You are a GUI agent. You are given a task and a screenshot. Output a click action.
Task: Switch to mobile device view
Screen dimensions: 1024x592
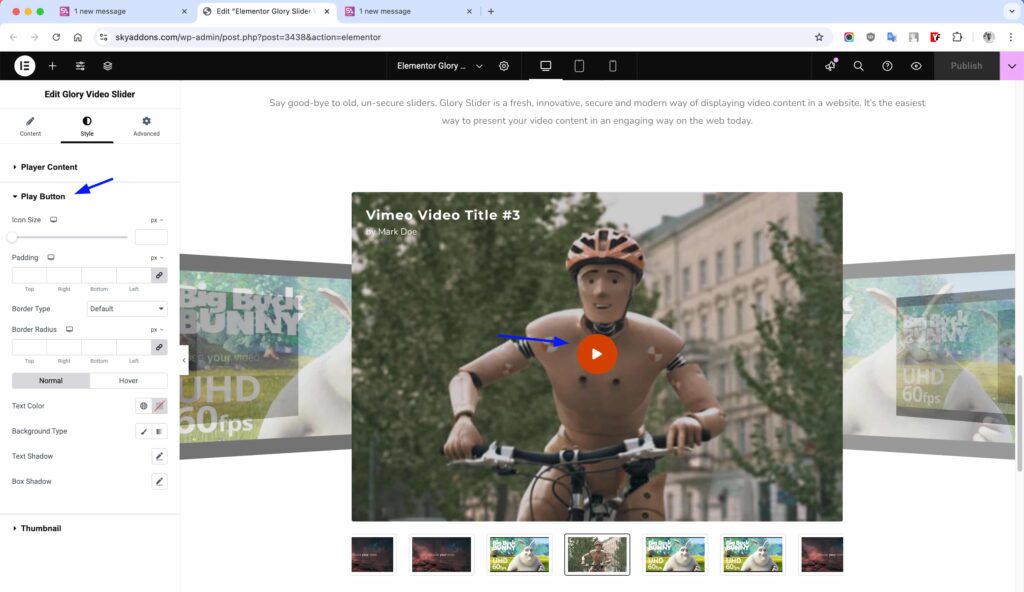click(613, 66)
